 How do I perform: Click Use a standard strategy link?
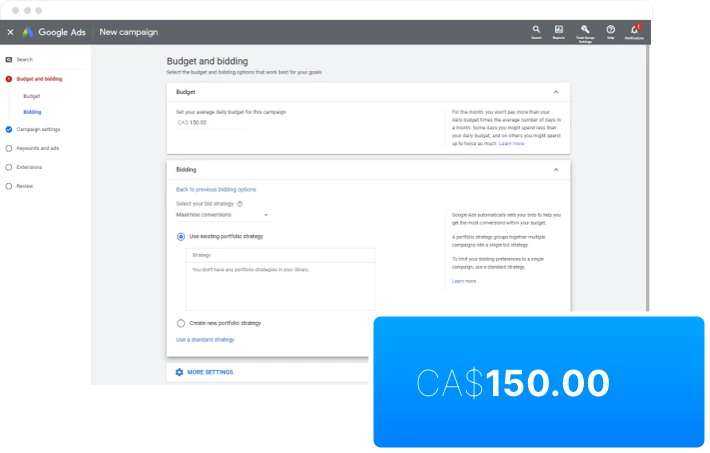(x=205, y=340)
